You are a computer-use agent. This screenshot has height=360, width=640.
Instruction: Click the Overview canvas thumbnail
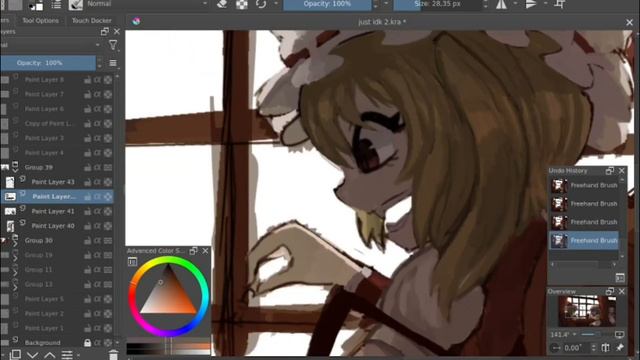pyautogui.click(x=587, y=311)
